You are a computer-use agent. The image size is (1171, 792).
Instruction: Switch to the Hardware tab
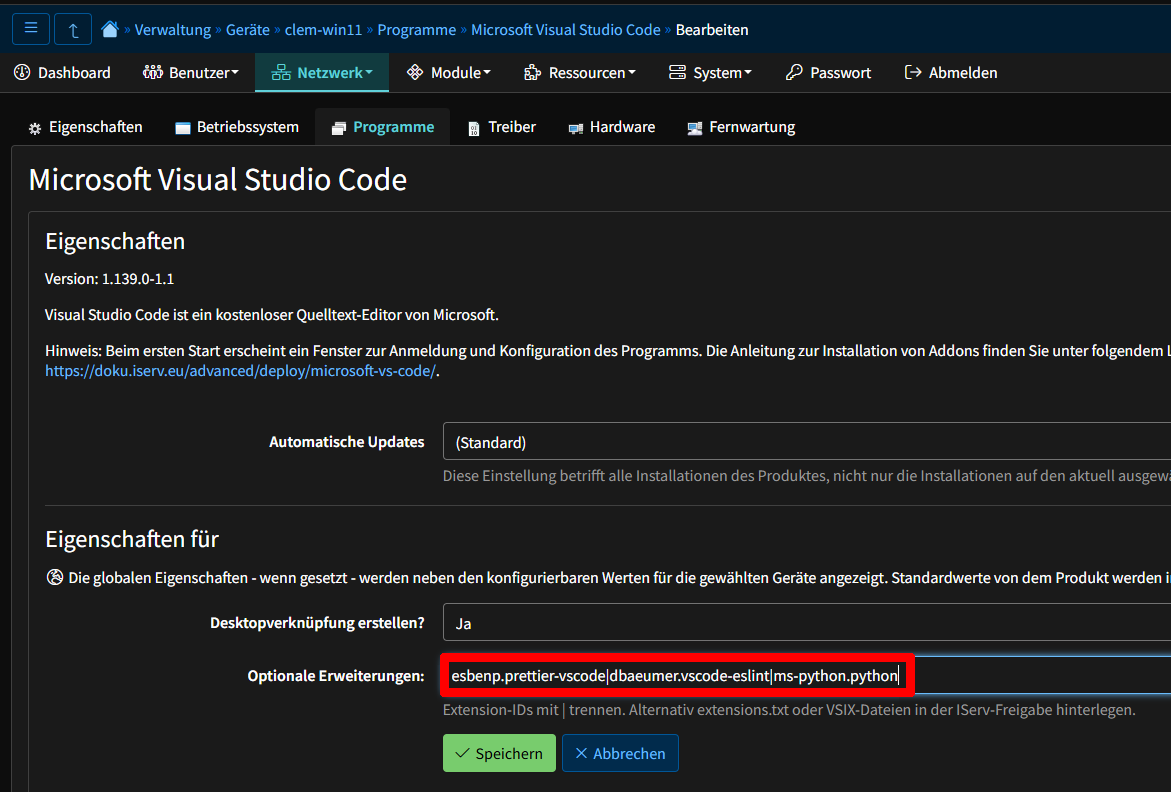(x=612, y=128)
